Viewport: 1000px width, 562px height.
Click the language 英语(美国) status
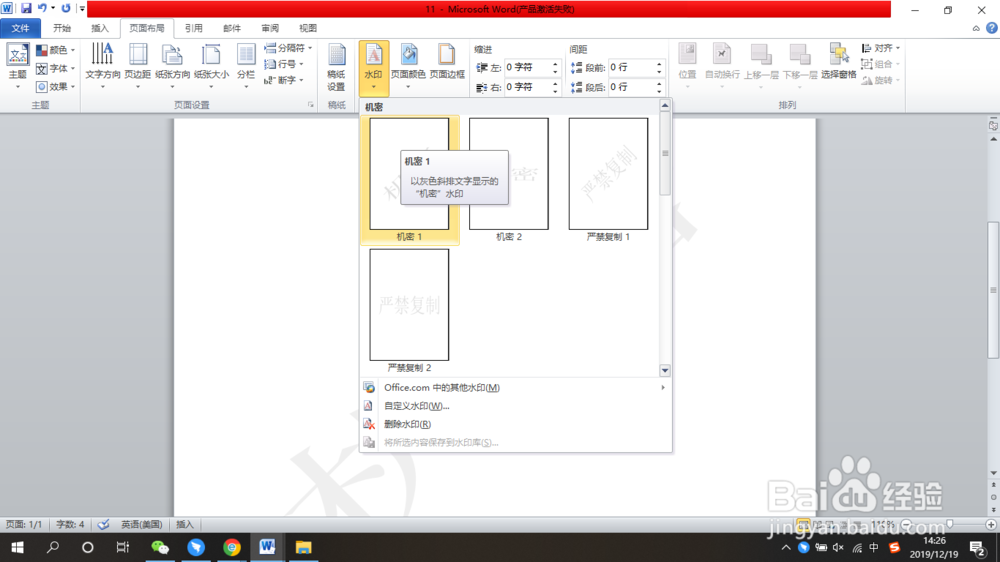click(142, 524)
